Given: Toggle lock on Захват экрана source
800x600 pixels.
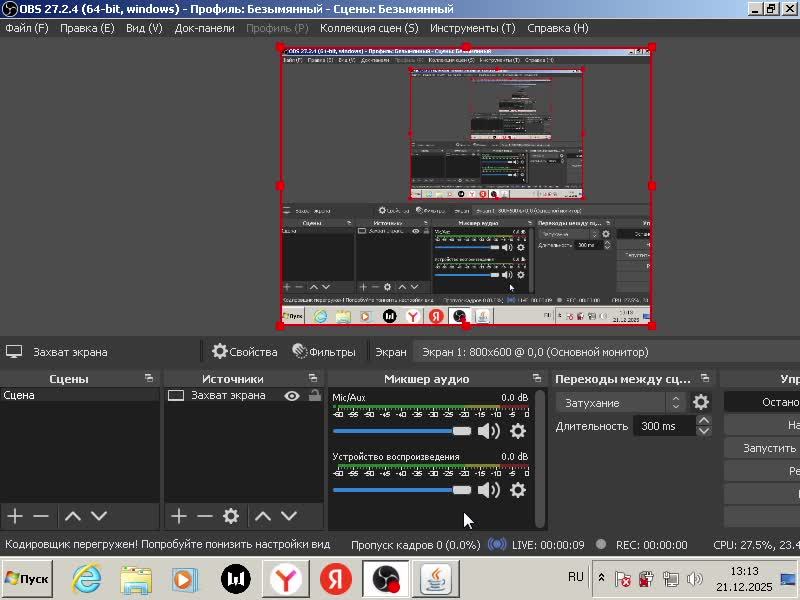Looking at the screenshot, I should (314, 396).
